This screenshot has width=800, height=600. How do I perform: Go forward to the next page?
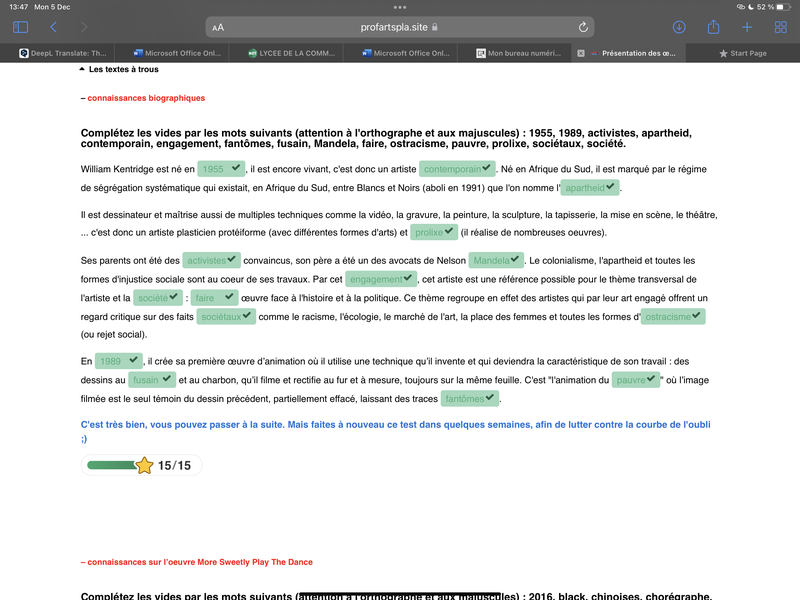(84, 27)
